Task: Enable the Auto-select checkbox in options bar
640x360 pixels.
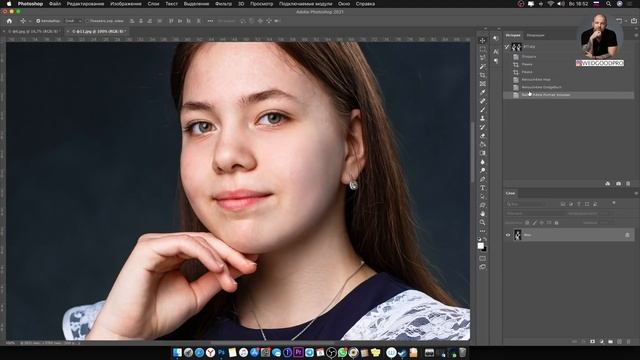Action: pyautogui.click(x=38, y=21)
